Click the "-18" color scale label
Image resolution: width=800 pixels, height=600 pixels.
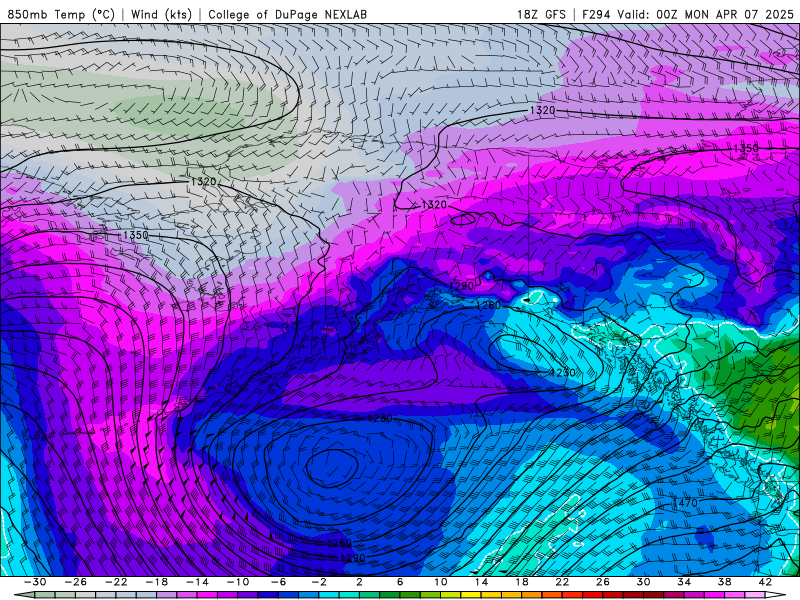[x=157, y=582]
